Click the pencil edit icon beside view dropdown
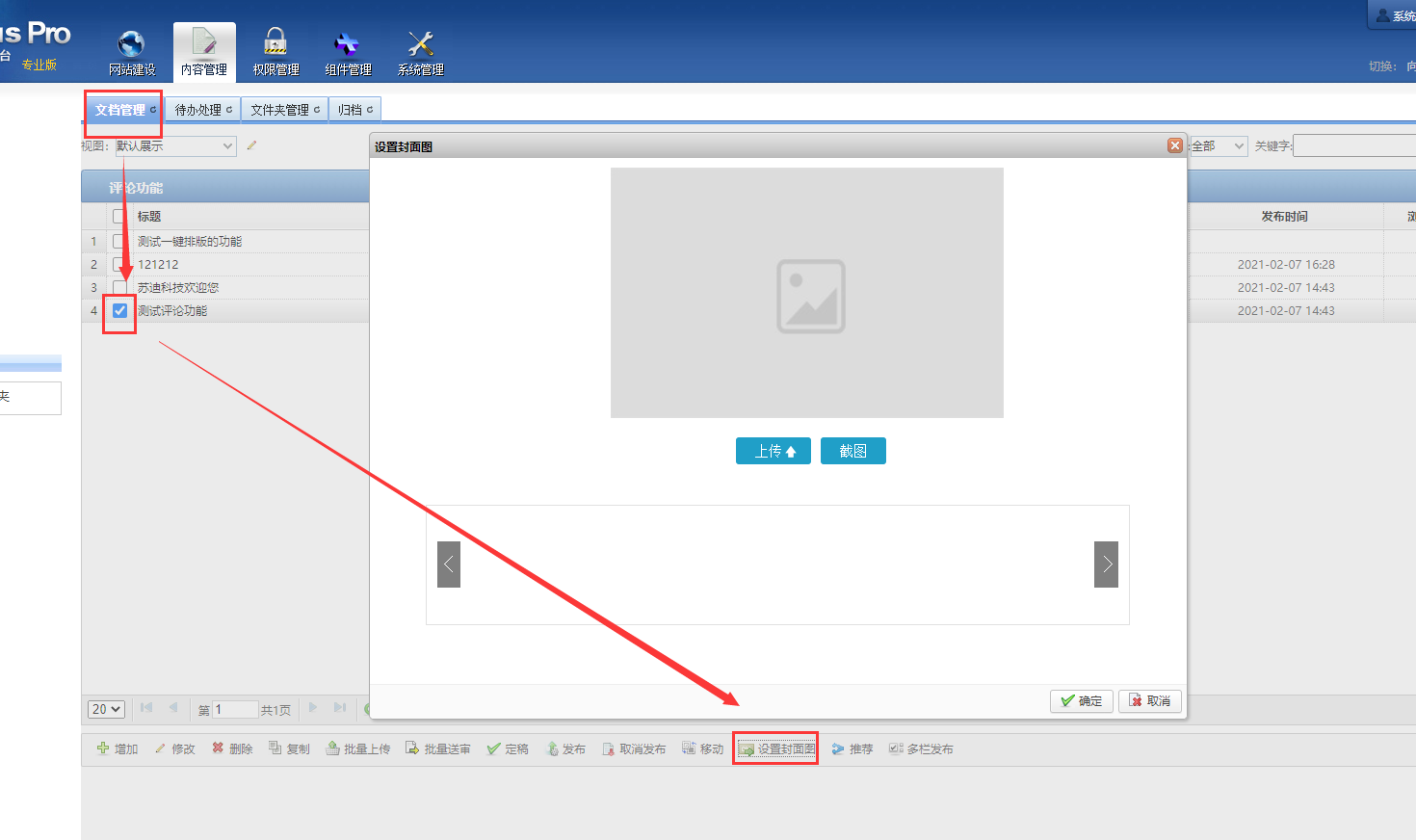Screen dimensions: 1416x840 (251, 146)
